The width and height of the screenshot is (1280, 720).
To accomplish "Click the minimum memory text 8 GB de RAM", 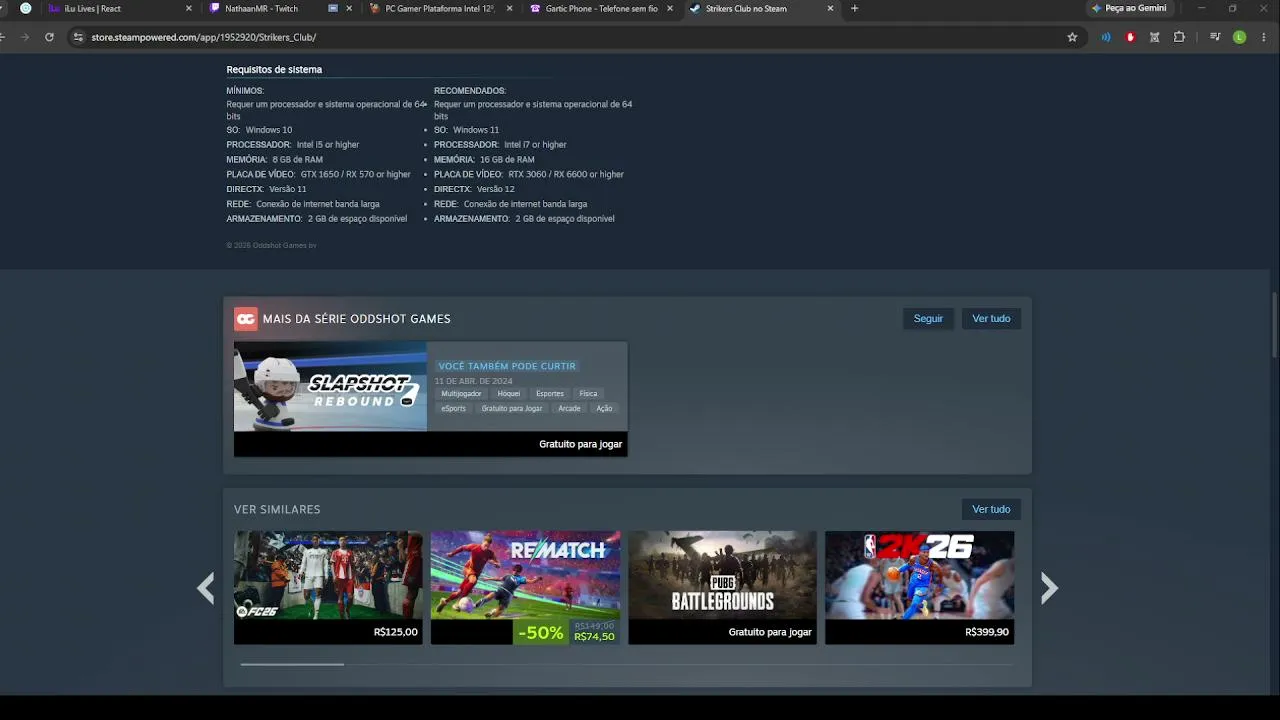I will click(298, 159).
